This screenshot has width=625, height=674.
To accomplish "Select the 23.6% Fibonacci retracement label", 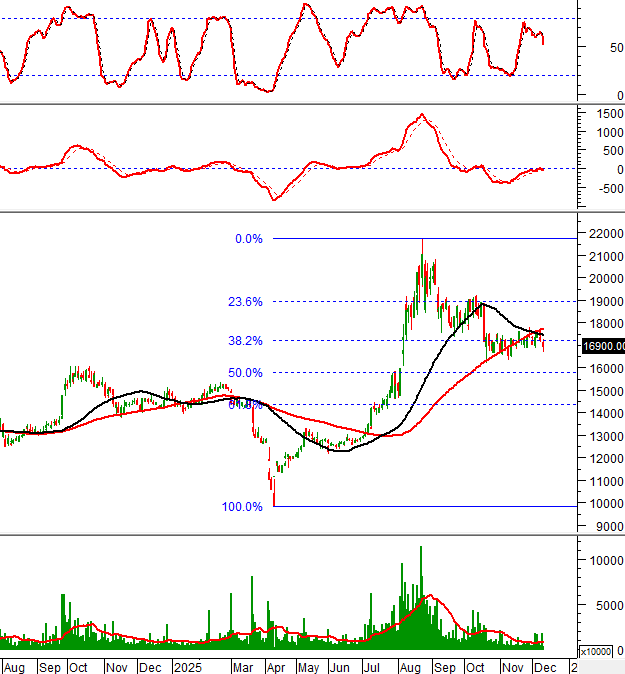I will click(x=246, y=301).
